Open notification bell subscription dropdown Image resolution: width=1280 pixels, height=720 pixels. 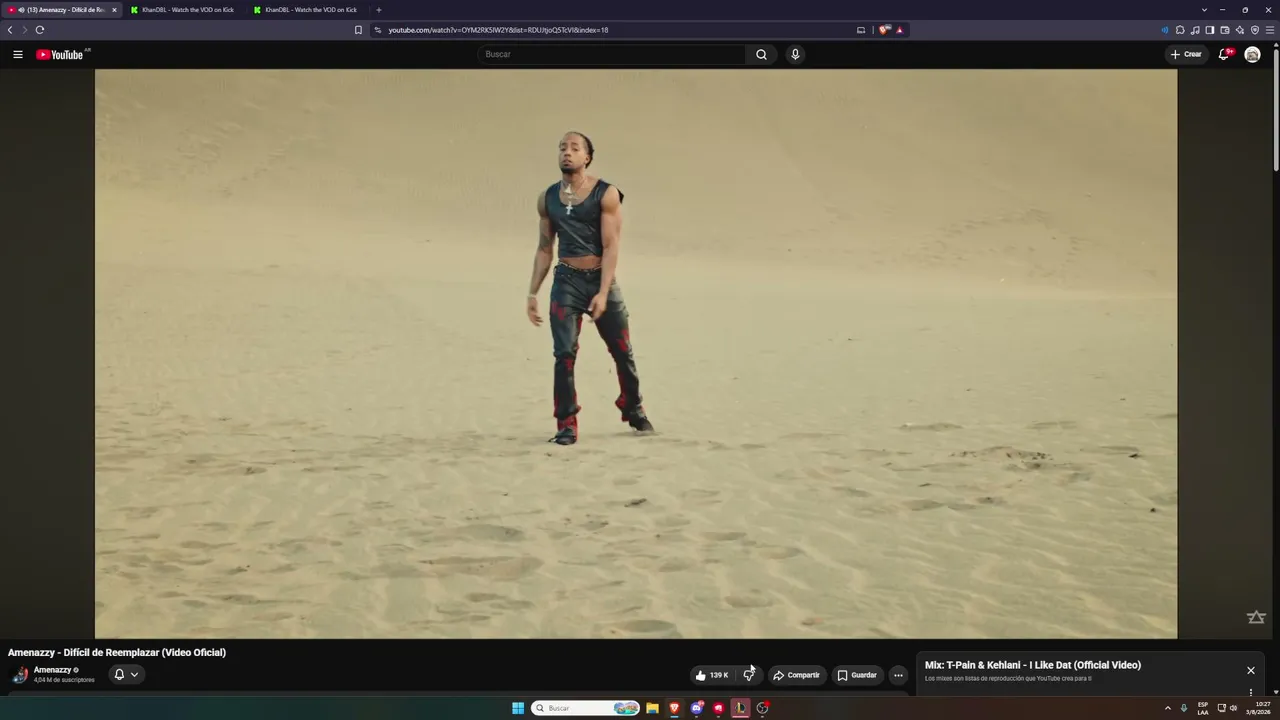tap(126, 674)
